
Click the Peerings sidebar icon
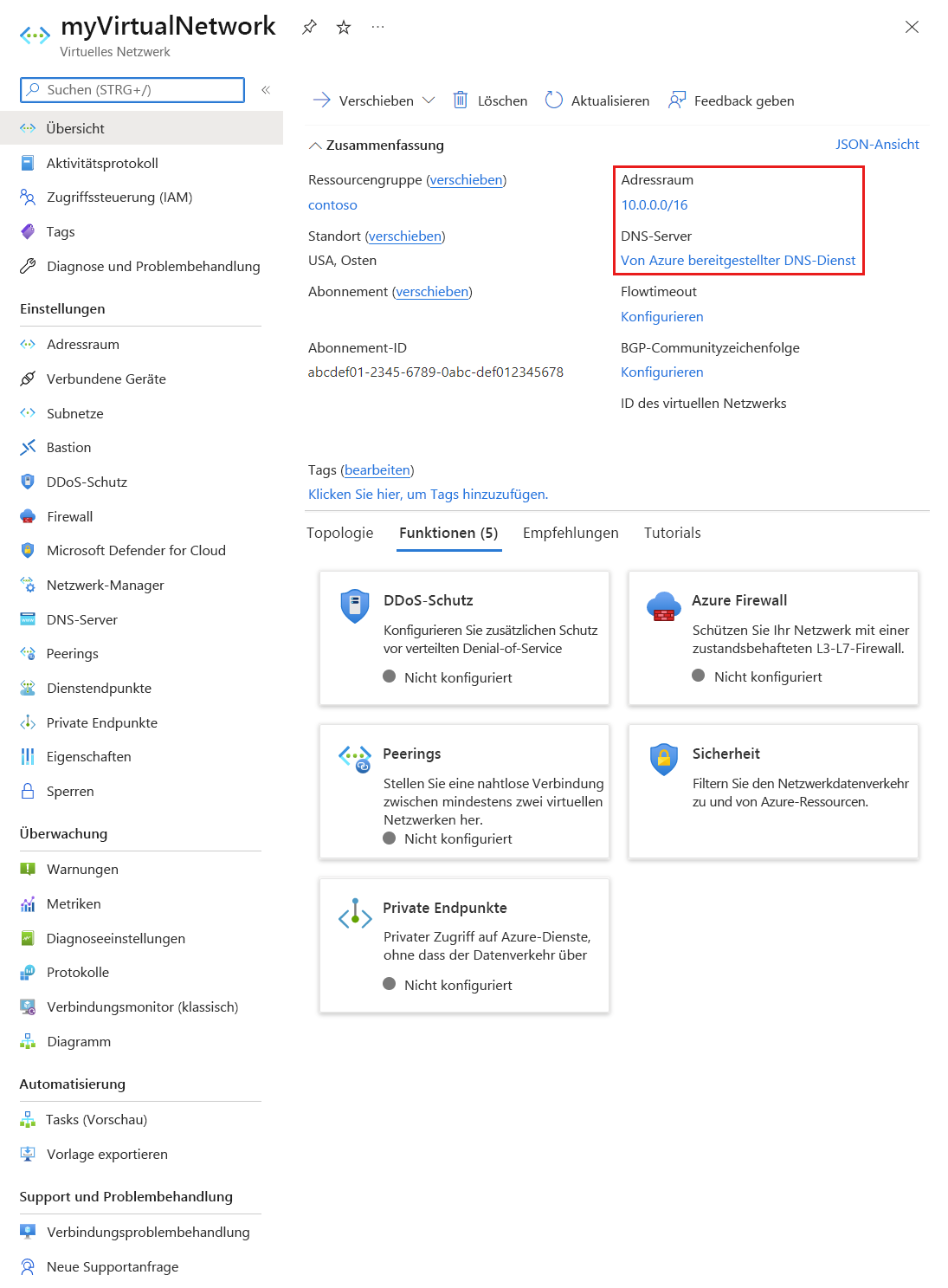pos(28,654)
